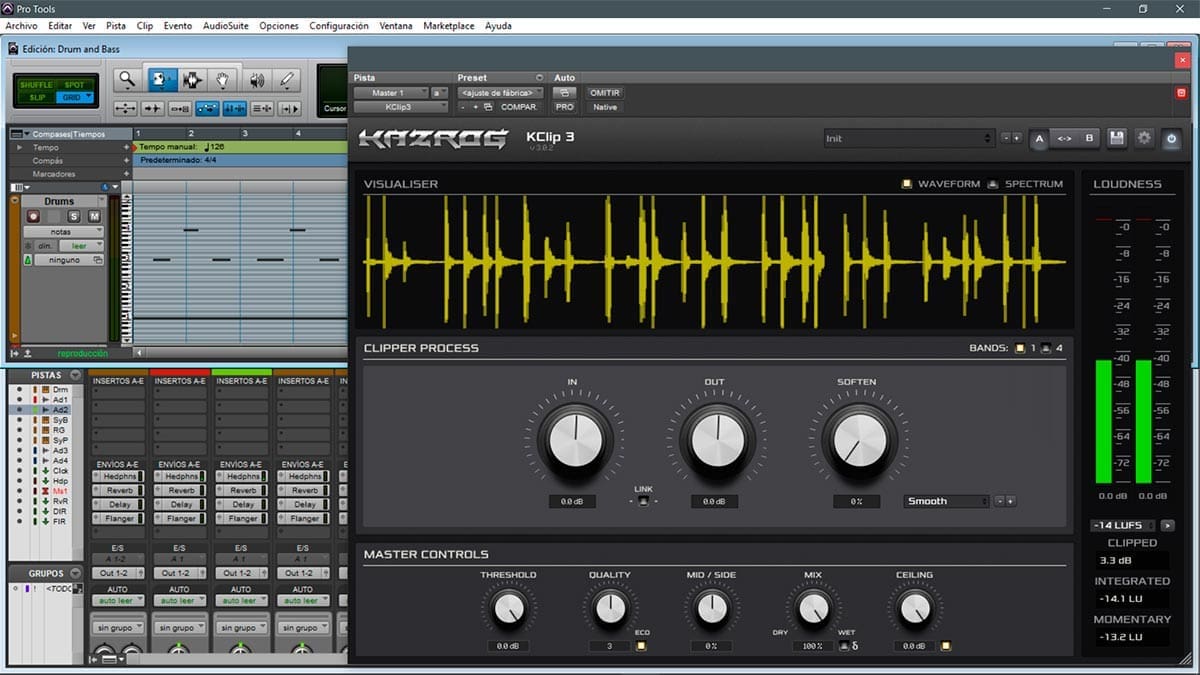The width and height of the screenshot is (1200, 675).
Task: Open KClip settings gear
Action: (x=1145, y=138)
